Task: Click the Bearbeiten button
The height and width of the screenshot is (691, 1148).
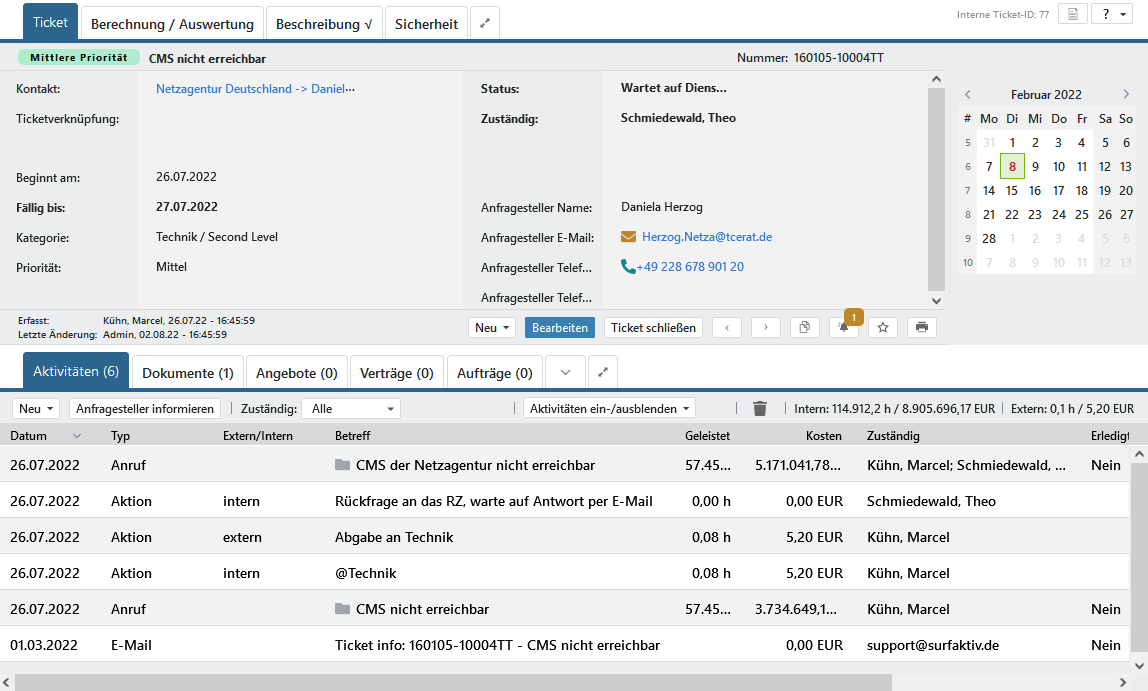Action: click(x=560, y=327)
